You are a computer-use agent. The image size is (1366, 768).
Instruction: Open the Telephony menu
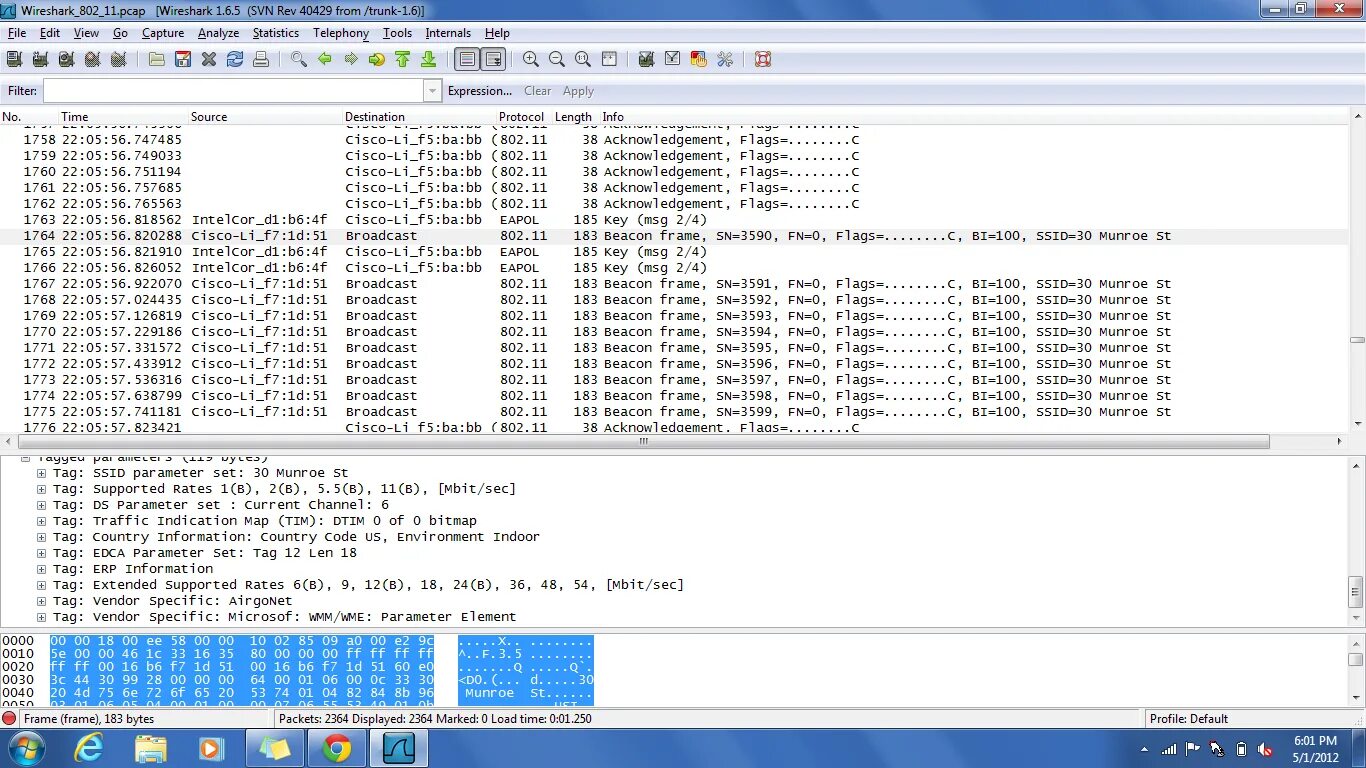[341, 33]
